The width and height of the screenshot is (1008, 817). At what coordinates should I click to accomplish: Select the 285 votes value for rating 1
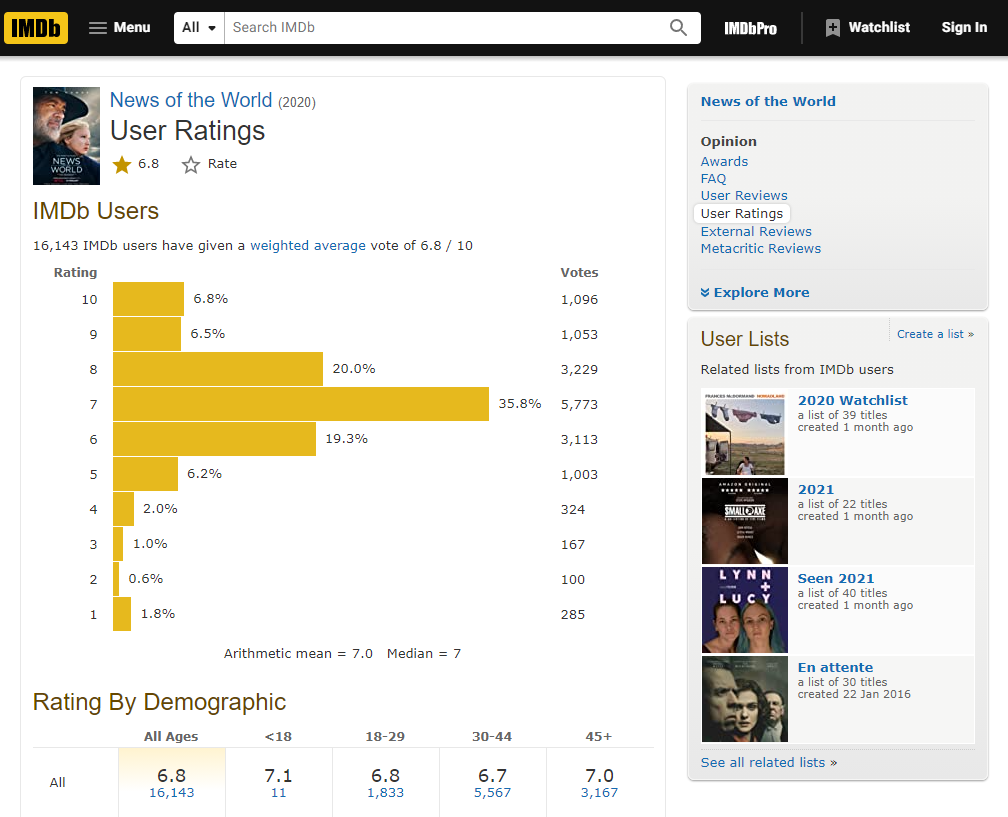click(x=573, y=615)
